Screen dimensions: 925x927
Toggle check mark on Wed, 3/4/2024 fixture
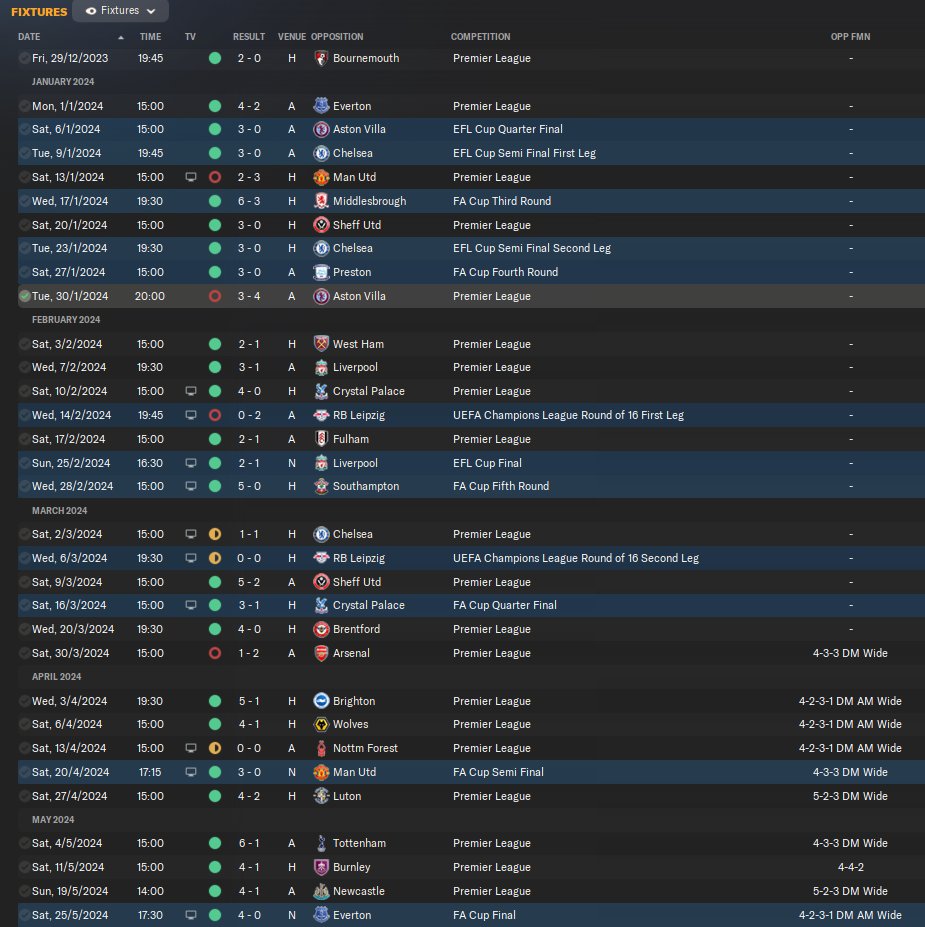click(x=24, y=701)
